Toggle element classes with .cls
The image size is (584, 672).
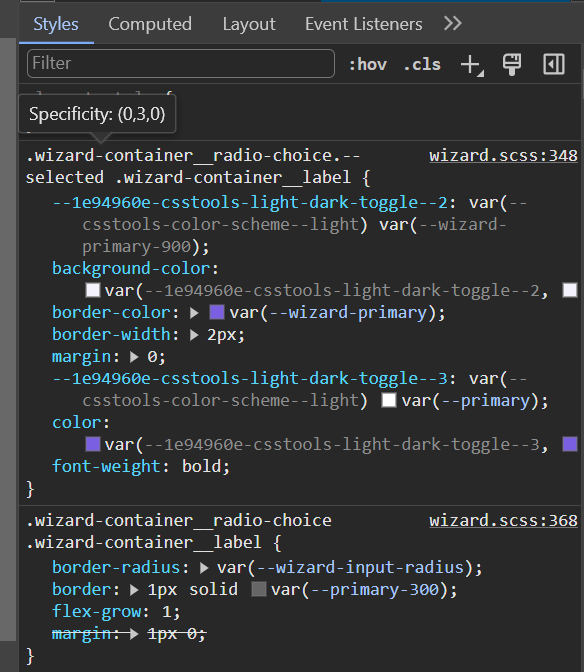point(422,65)
